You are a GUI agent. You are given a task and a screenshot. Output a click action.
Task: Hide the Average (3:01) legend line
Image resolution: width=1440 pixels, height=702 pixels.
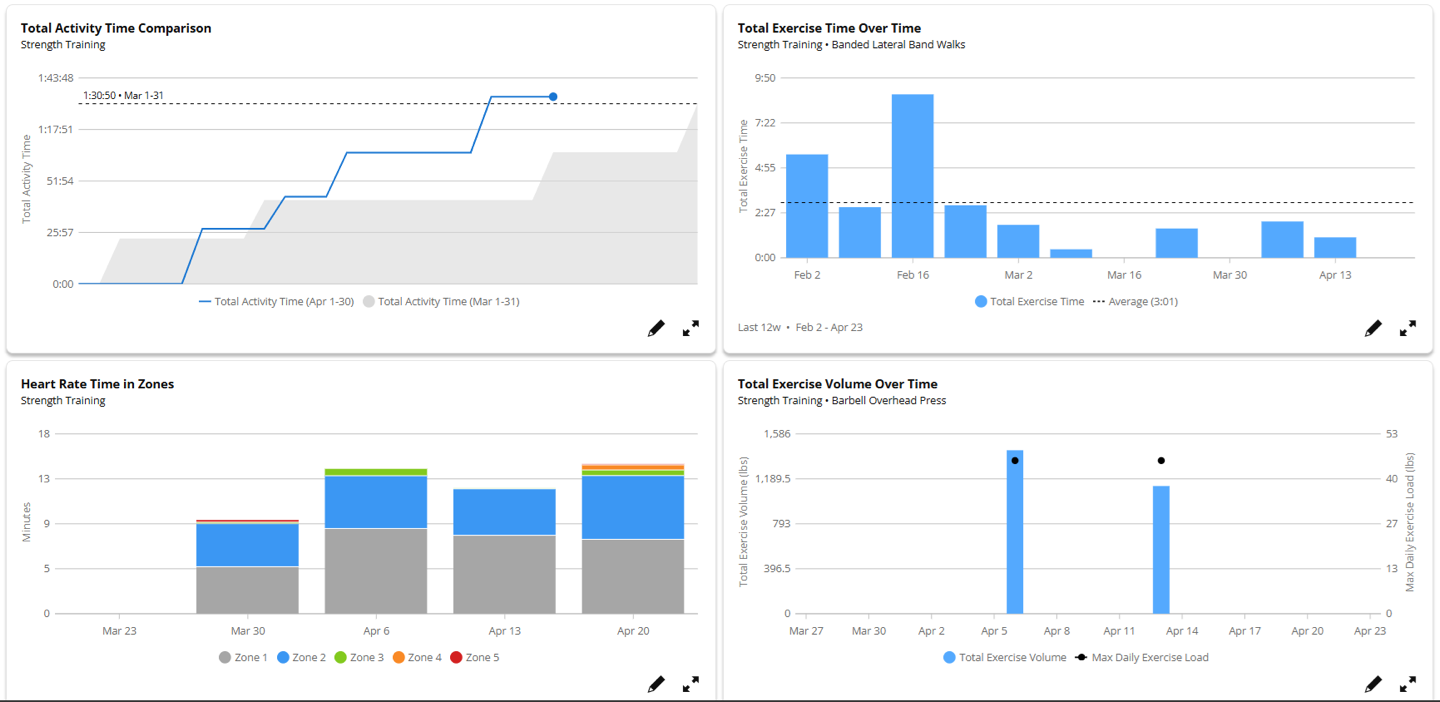click(1134, 301)
